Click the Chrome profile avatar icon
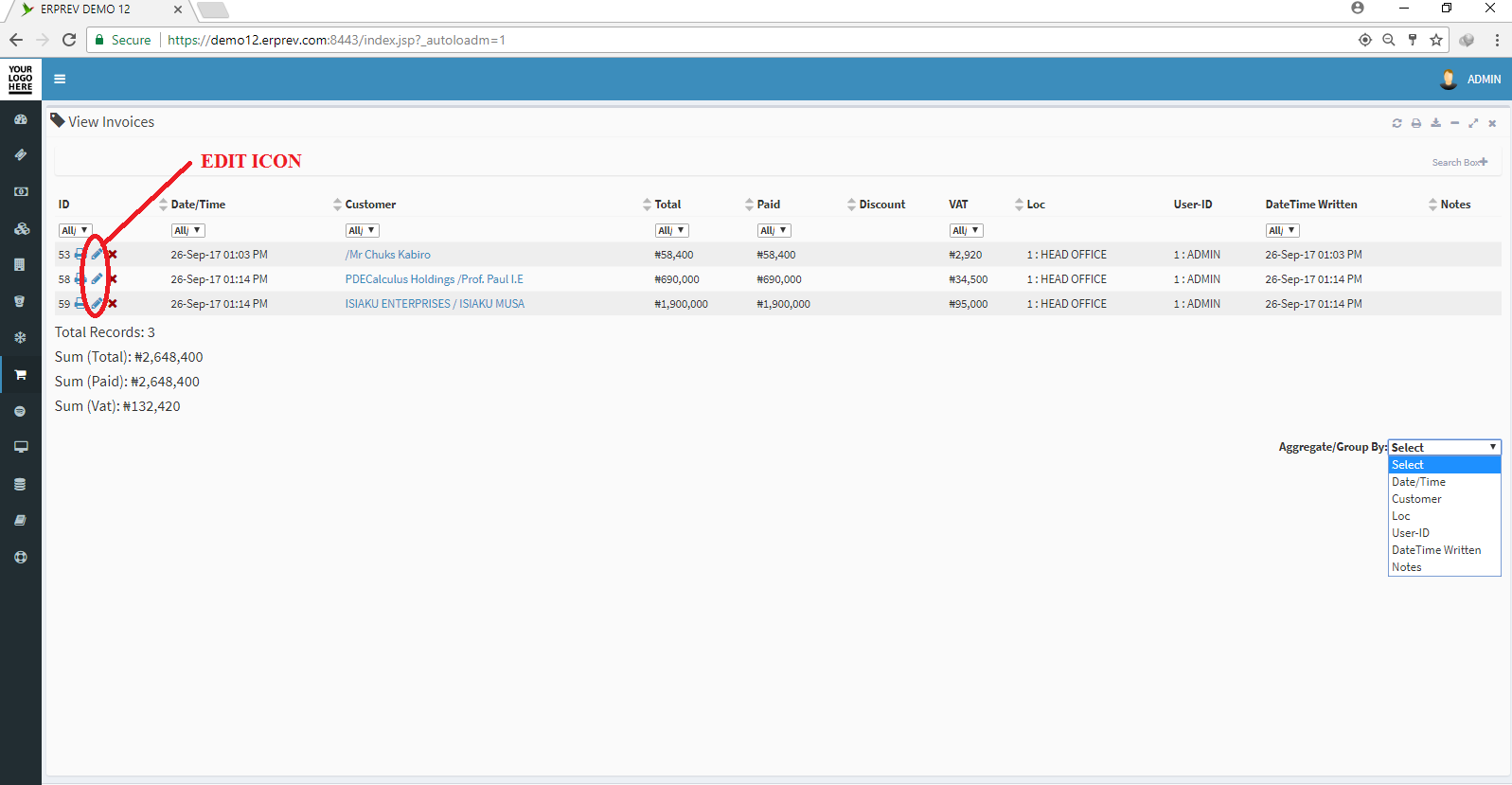This screenshot has width=1512, height=785. pyautogui.click(x=1358, y=8)
